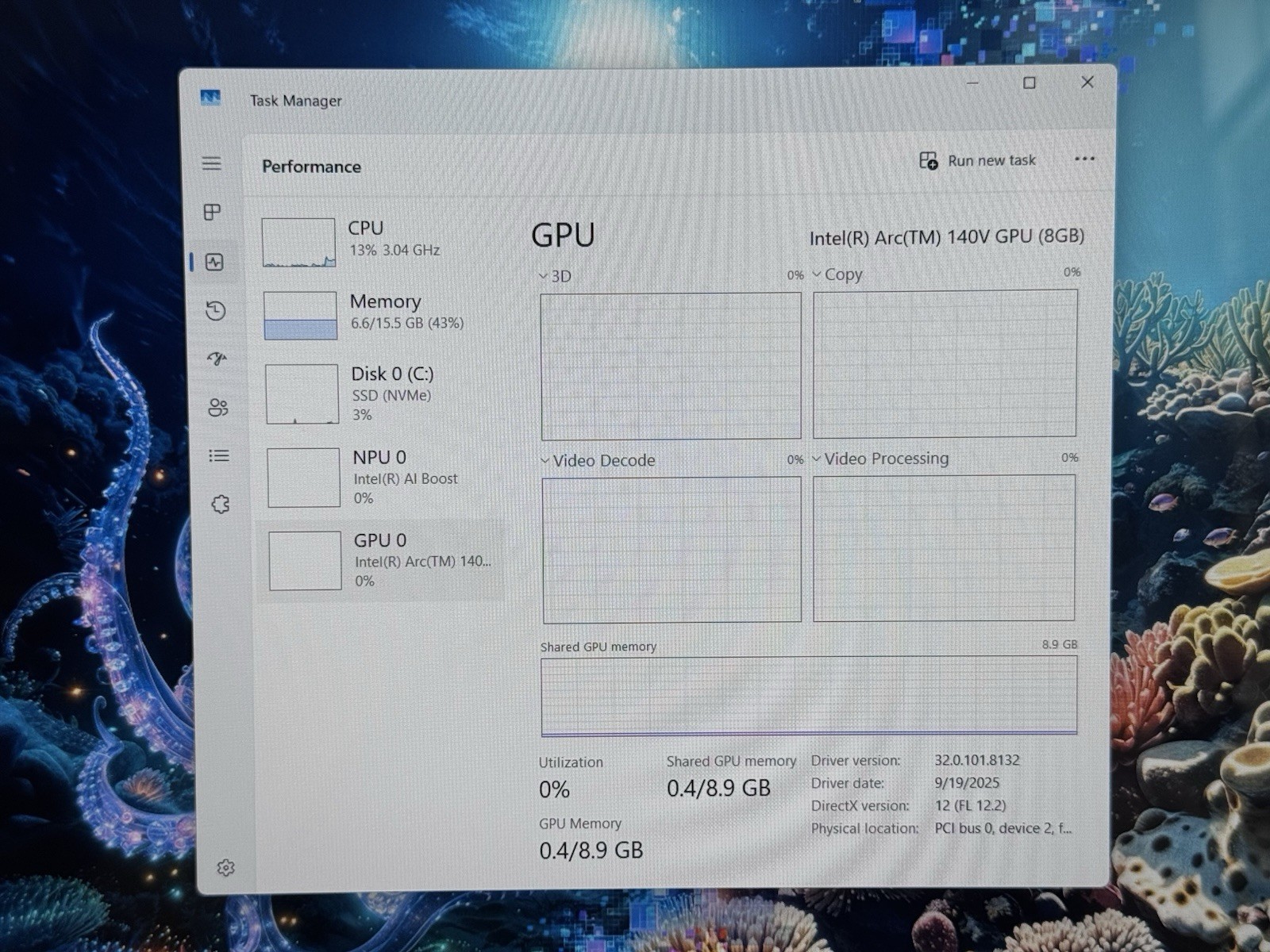Click the Run new task icon
This screenshot has height=952, width=1270.
point(928,161)
